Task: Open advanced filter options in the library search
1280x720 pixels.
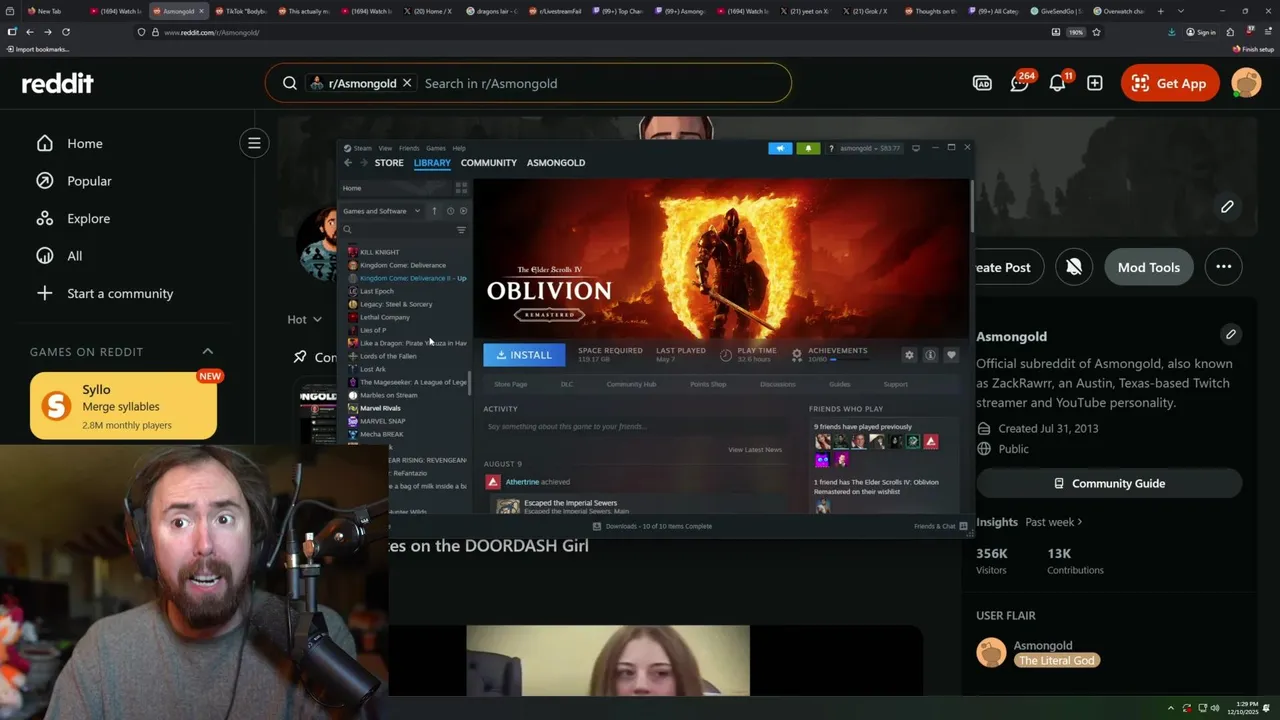Action: [x=461, y=230]
